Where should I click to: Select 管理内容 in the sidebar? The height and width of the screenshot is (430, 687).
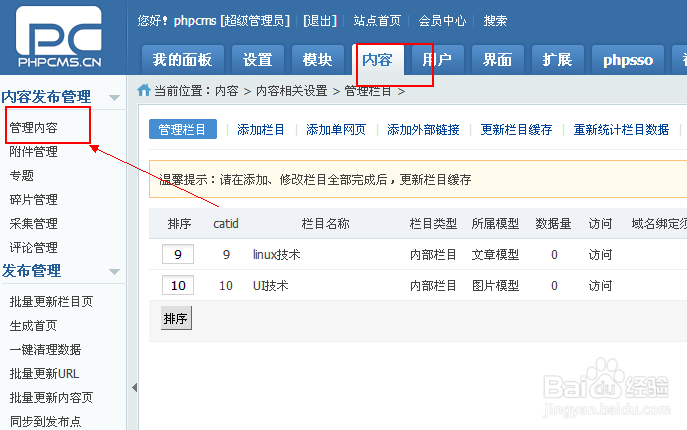coord(34,128)
